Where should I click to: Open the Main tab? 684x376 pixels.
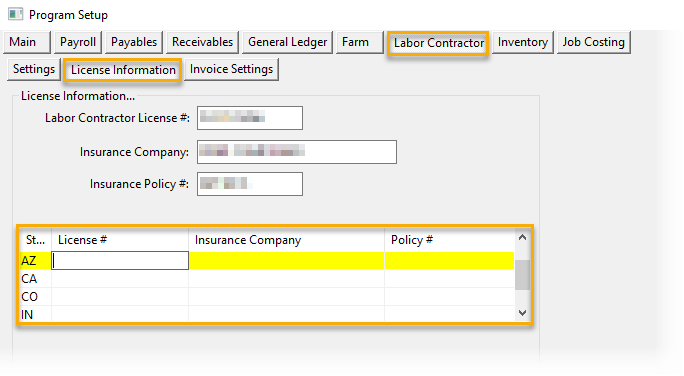point(27,42)
